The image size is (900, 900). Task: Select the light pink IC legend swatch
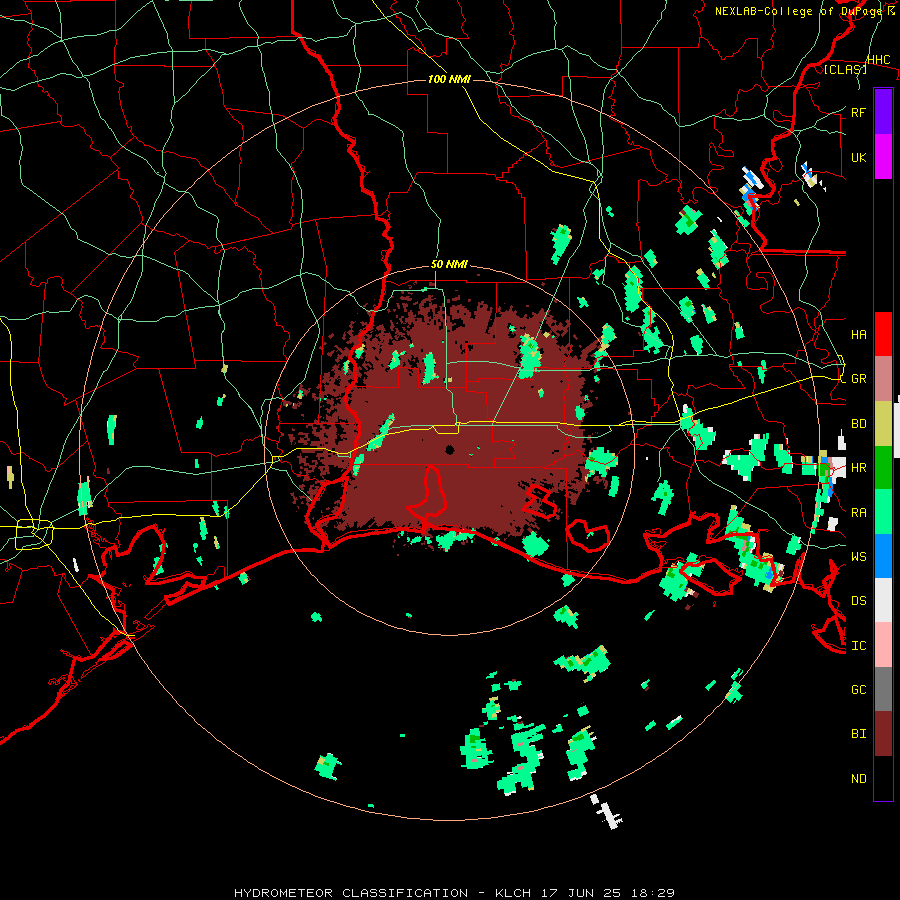pos(883,645)
